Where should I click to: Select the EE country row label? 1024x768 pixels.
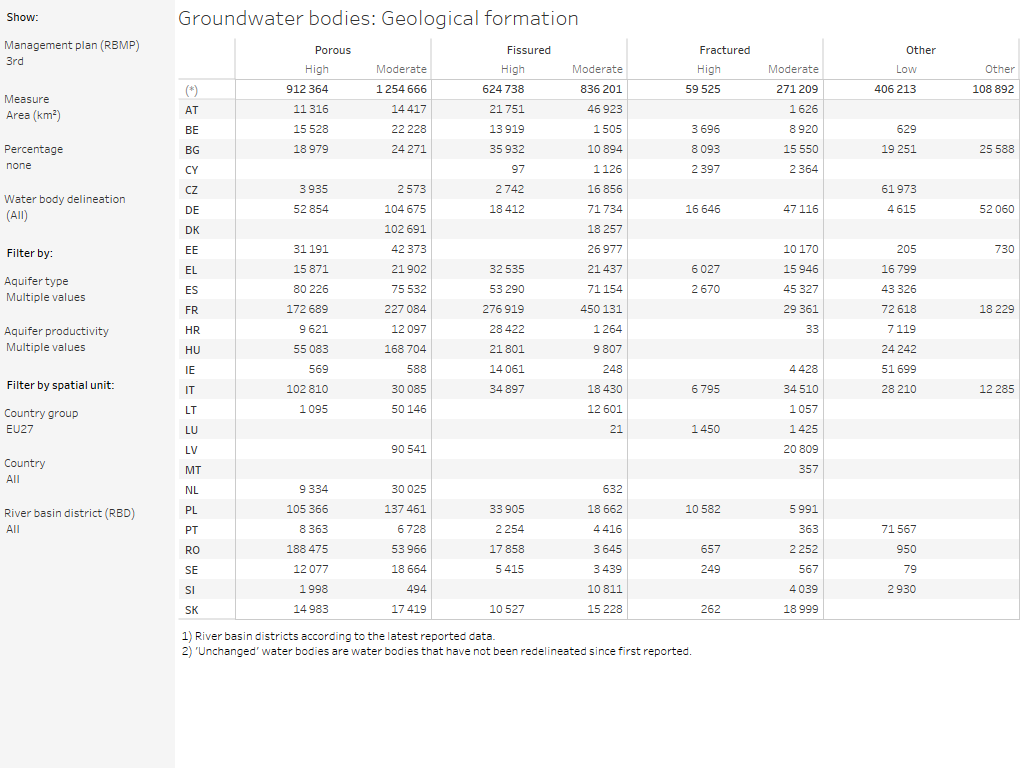tap(191, 250)
